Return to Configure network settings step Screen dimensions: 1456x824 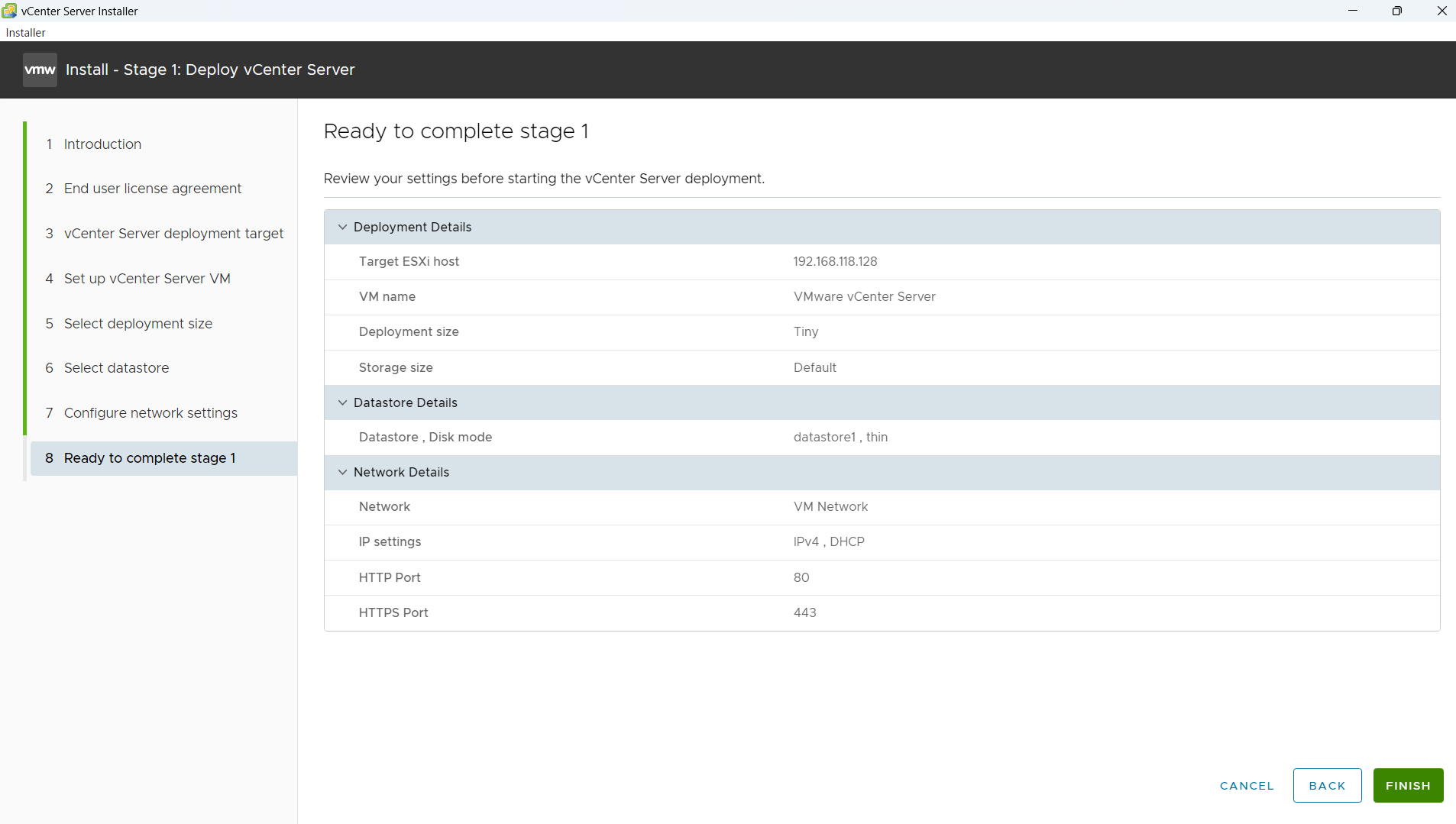coord(150,413)
